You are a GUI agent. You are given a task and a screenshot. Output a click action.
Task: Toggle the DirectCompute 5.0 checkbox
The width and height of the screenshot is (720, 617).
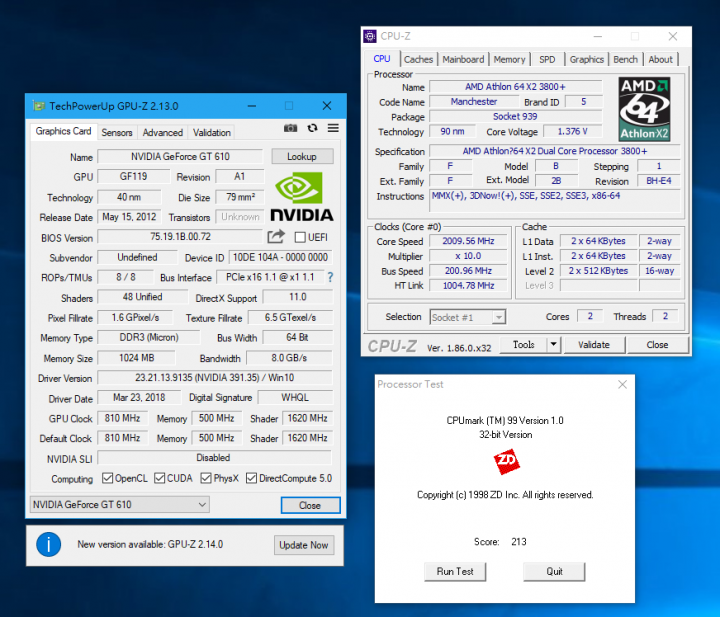pos(251,478)
